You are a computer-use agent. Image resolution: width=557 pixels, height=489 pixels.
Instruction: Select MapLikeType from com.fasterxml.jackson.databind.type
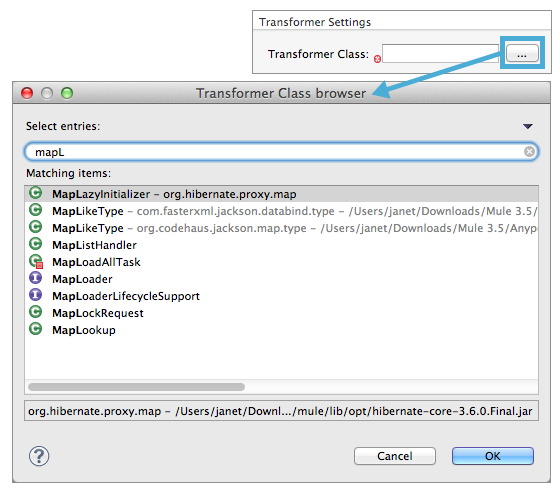[282, 211]
